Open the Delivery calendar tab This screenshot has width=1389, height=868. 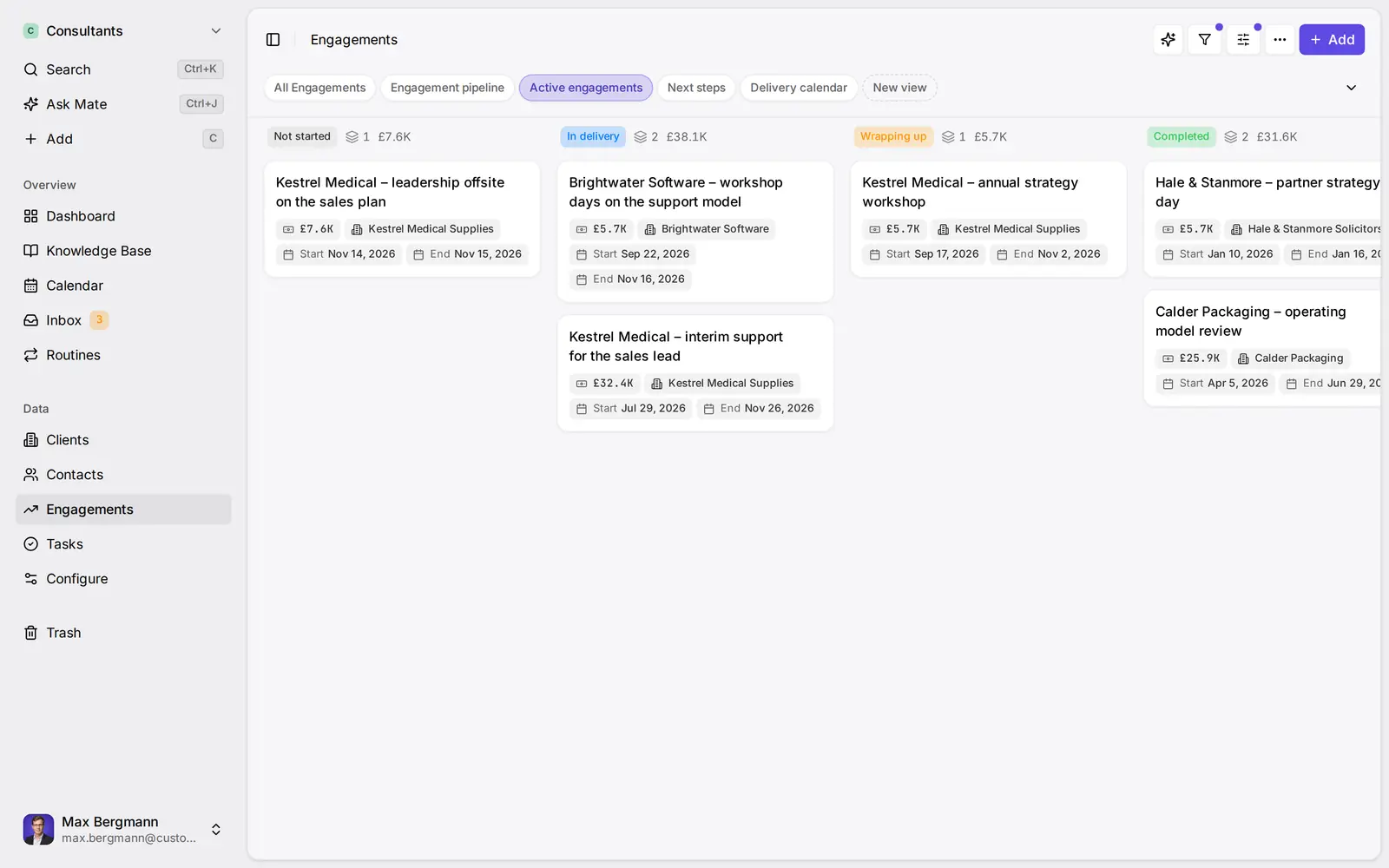pyautogui.click(x=799, y=88)
